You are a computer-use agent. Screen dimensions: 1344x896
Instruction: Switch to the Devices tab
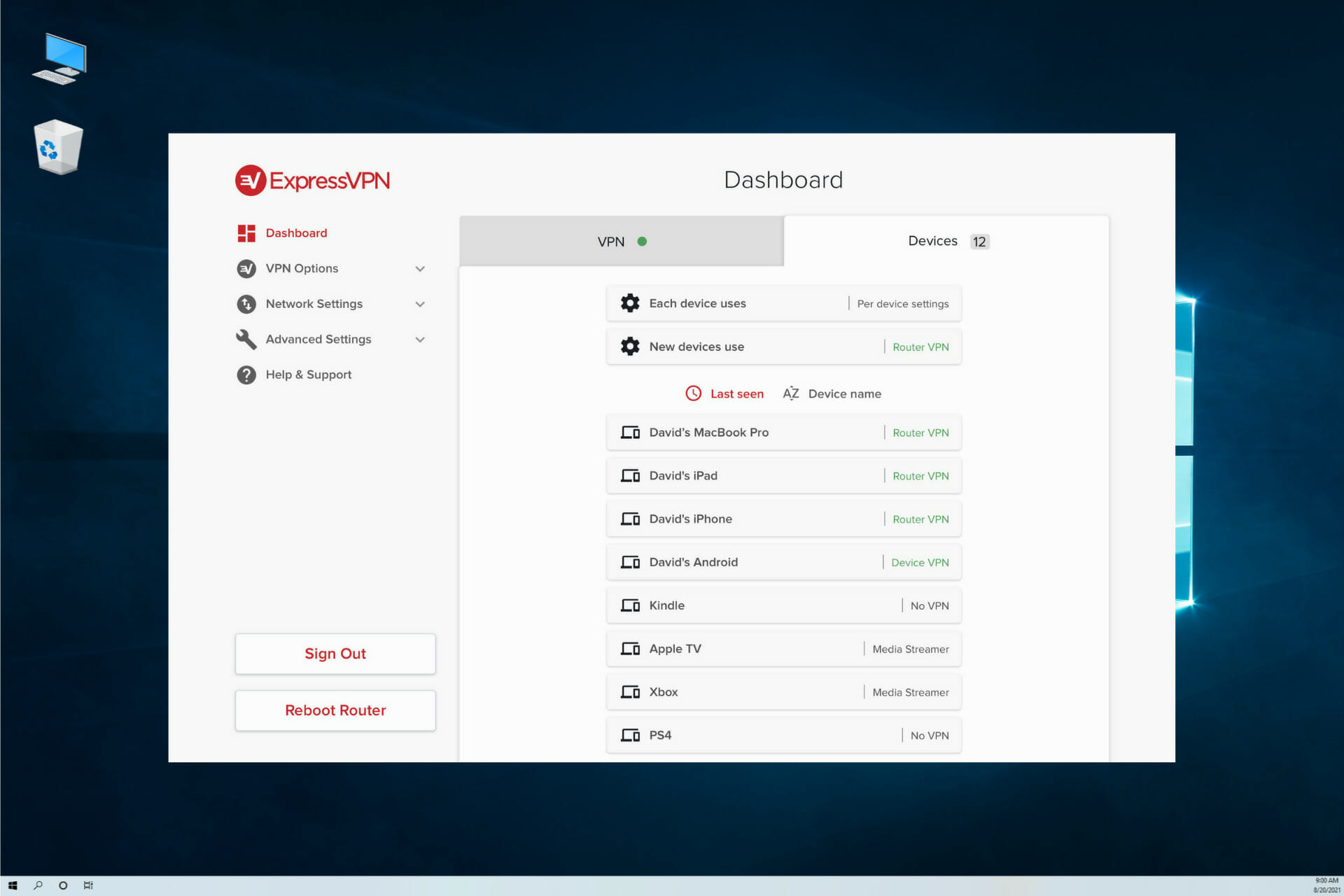tap(946, 241)
